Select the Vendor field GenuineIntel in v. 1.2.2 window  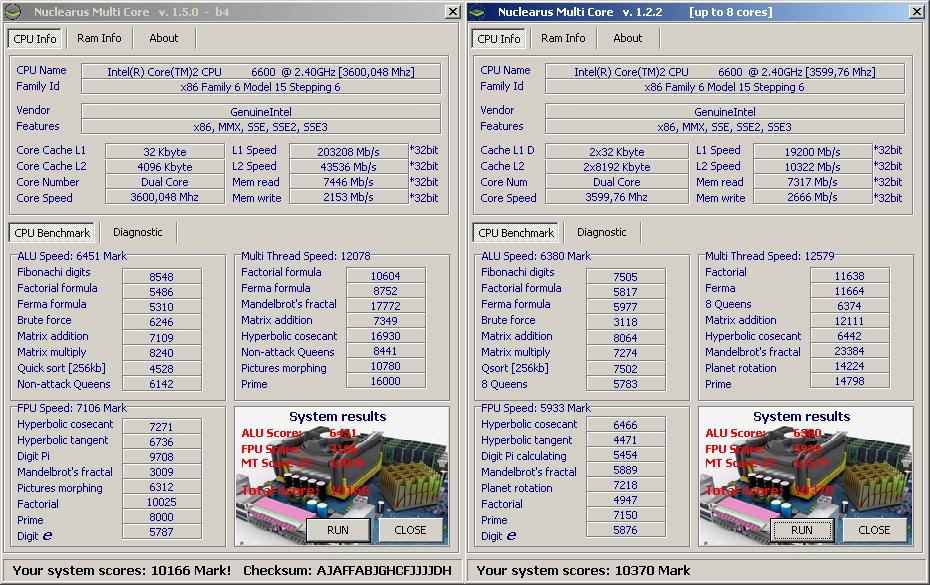725,112
